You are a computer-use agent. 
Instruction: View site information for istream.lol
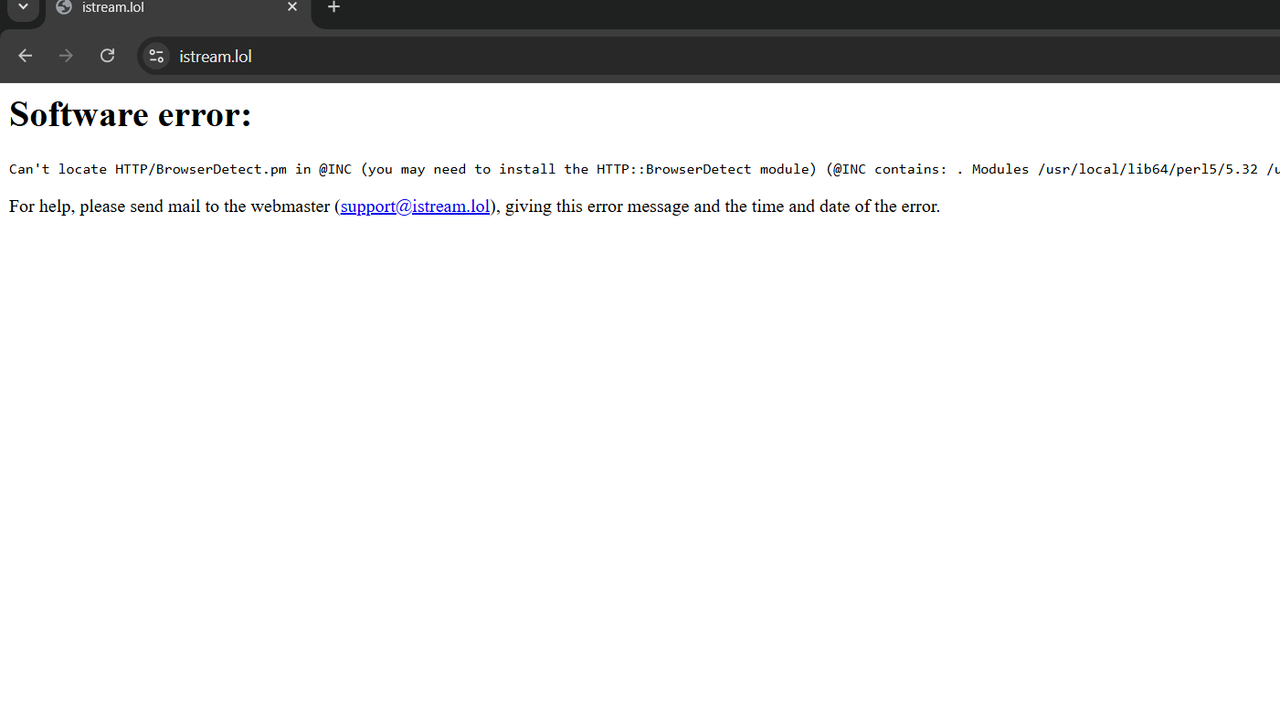pyautogui.click(x=156, y=56)
